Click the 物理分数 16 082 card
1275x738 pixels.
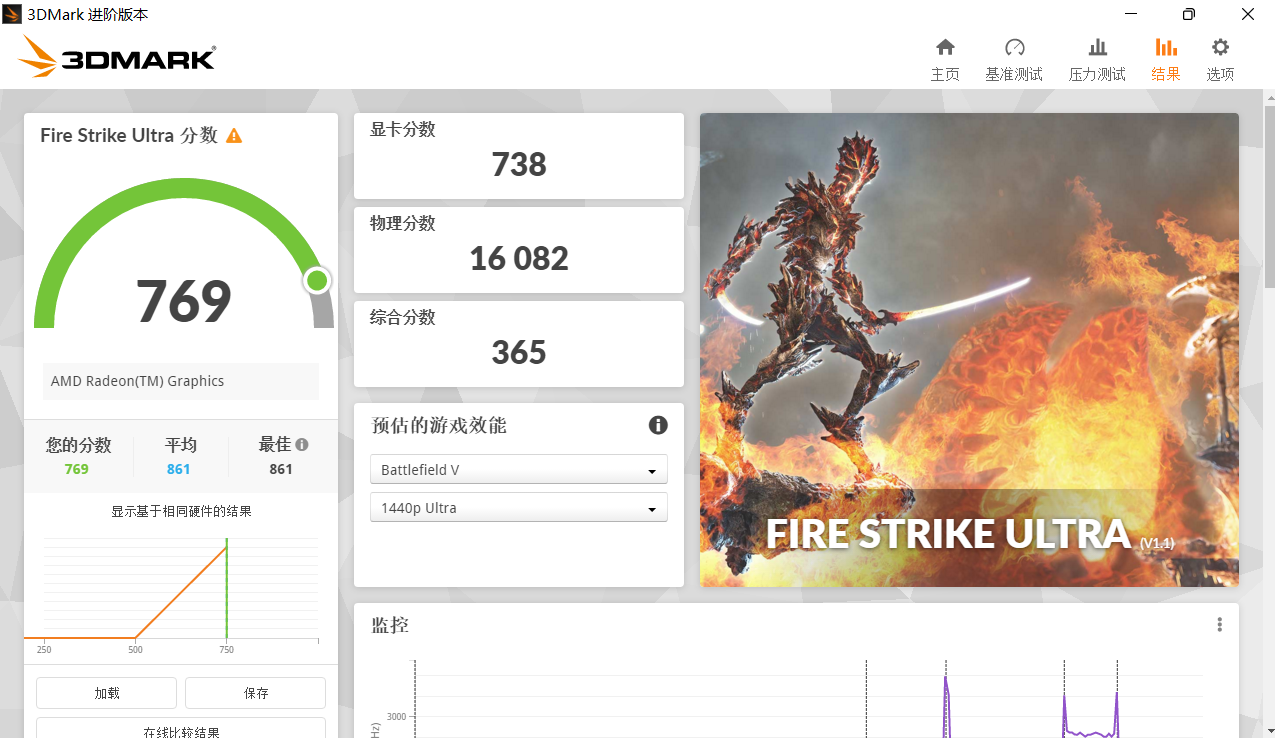(519, 250)
